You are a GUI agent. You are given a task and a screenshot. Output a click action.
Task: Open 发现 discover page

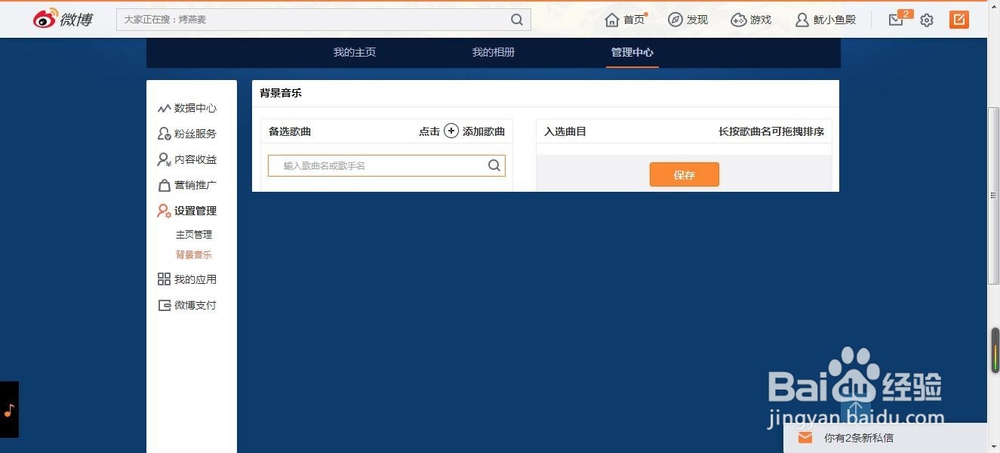point(688,20)
